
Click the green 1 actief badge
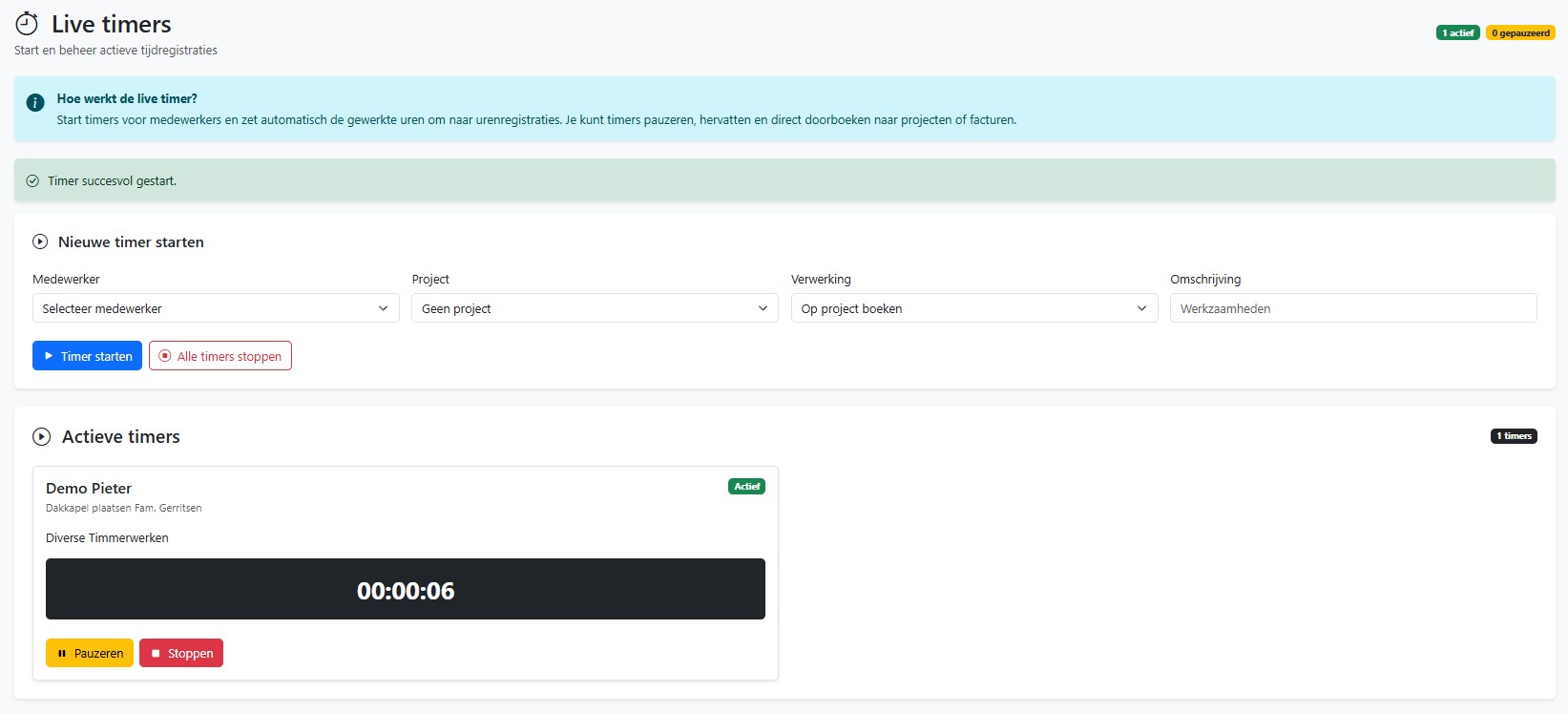click(1458, 33)
